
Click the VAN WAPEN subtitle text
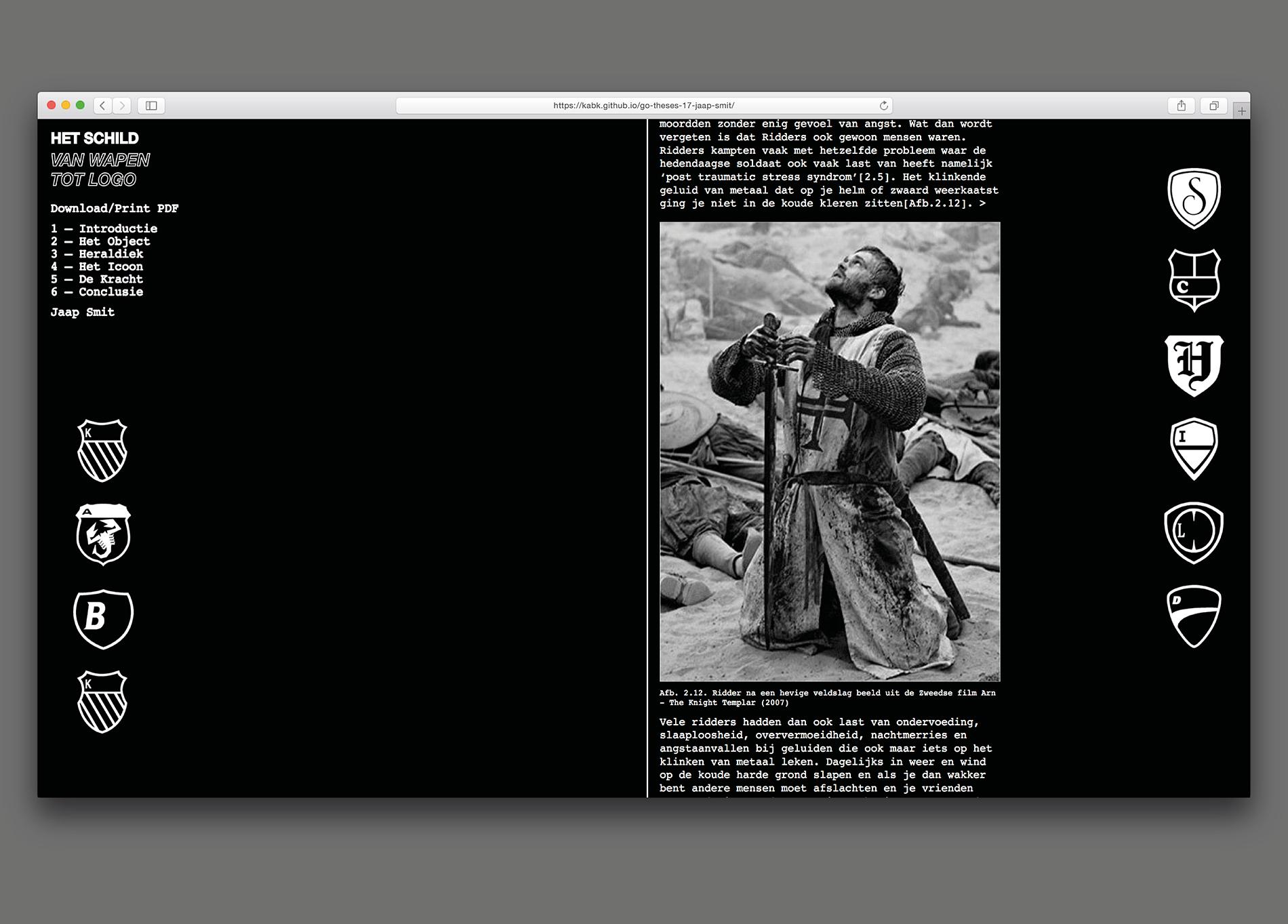100,160
